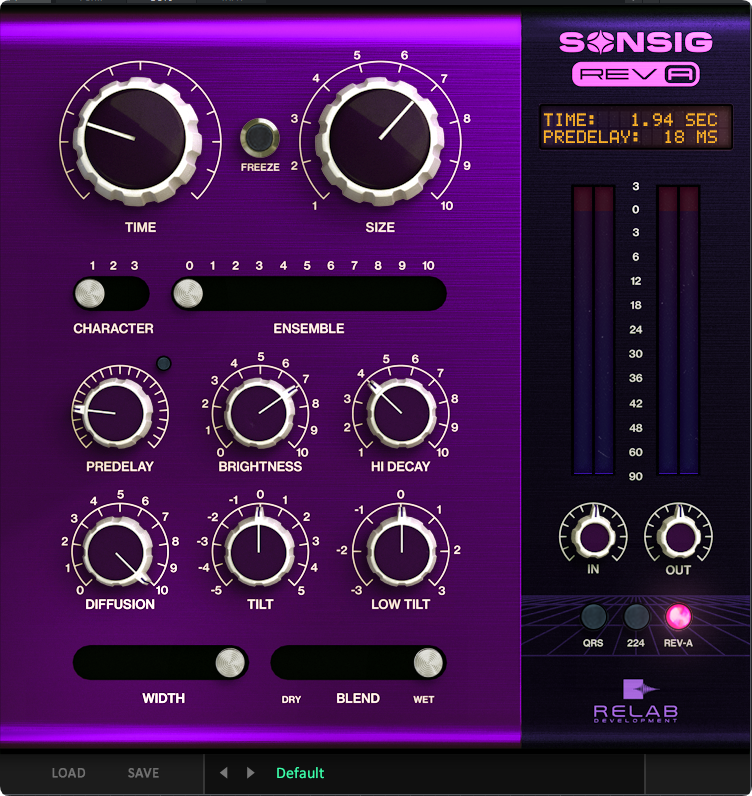This screenshot has height=796, width=752.
Task: Click the large TIME knob
Action: tap(137, 141)
